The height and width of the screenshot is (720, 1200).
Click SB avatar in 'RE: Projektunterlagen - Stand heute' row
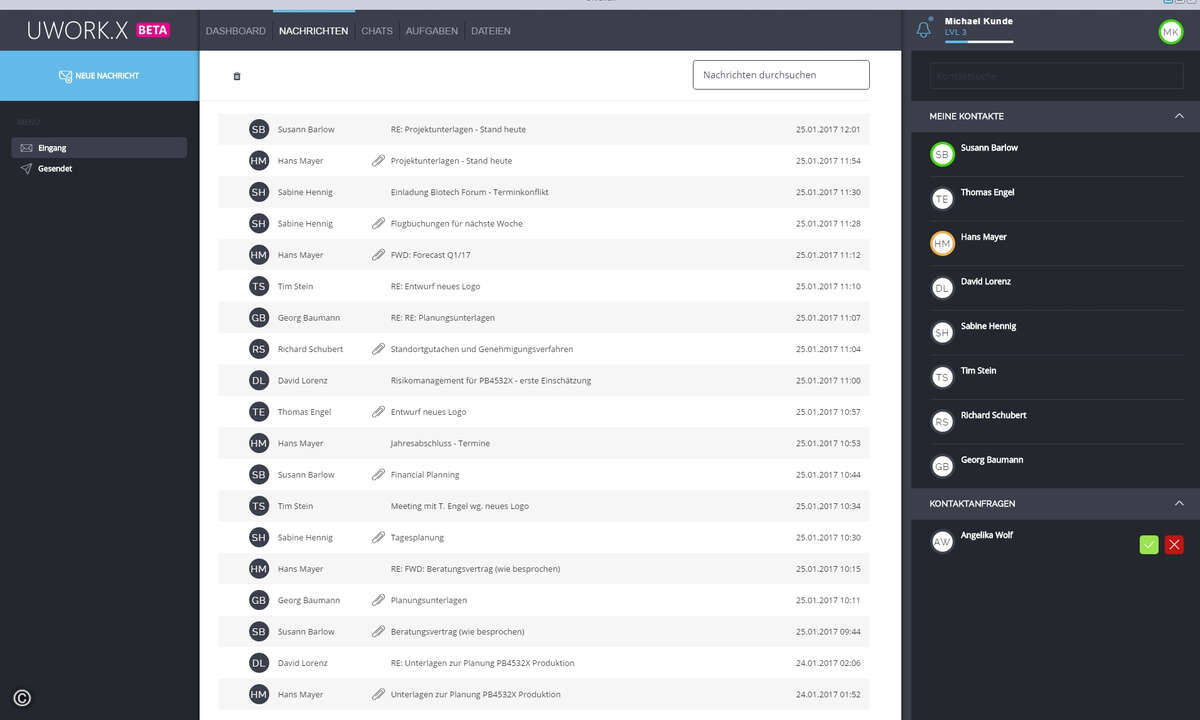pyautogui.click(x=259, y=129)
